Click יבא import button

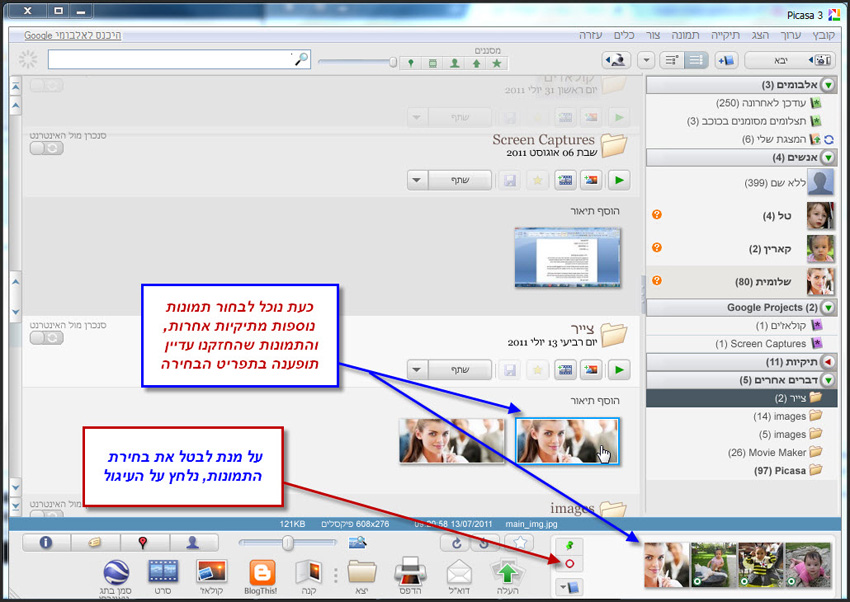pos(790,60)
